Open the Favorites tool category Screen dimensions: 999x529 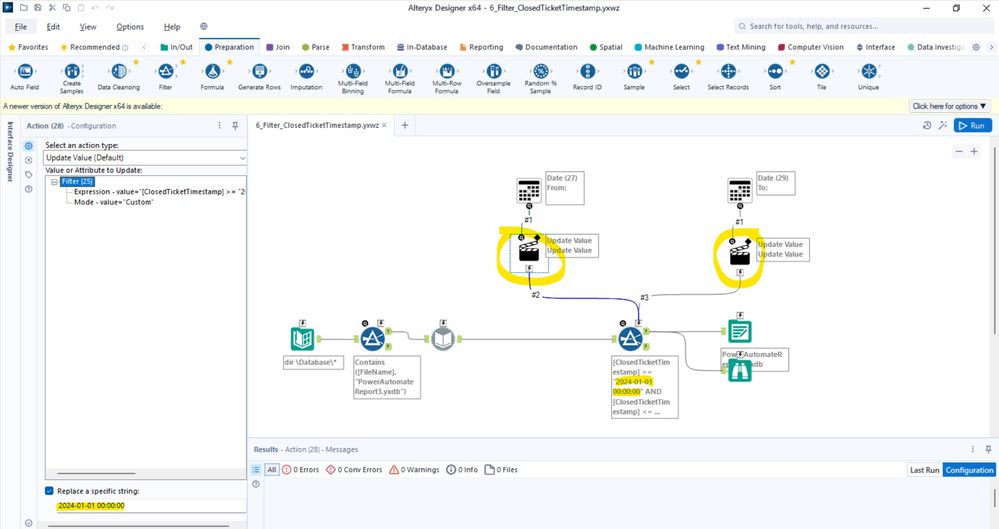(28, 47)
